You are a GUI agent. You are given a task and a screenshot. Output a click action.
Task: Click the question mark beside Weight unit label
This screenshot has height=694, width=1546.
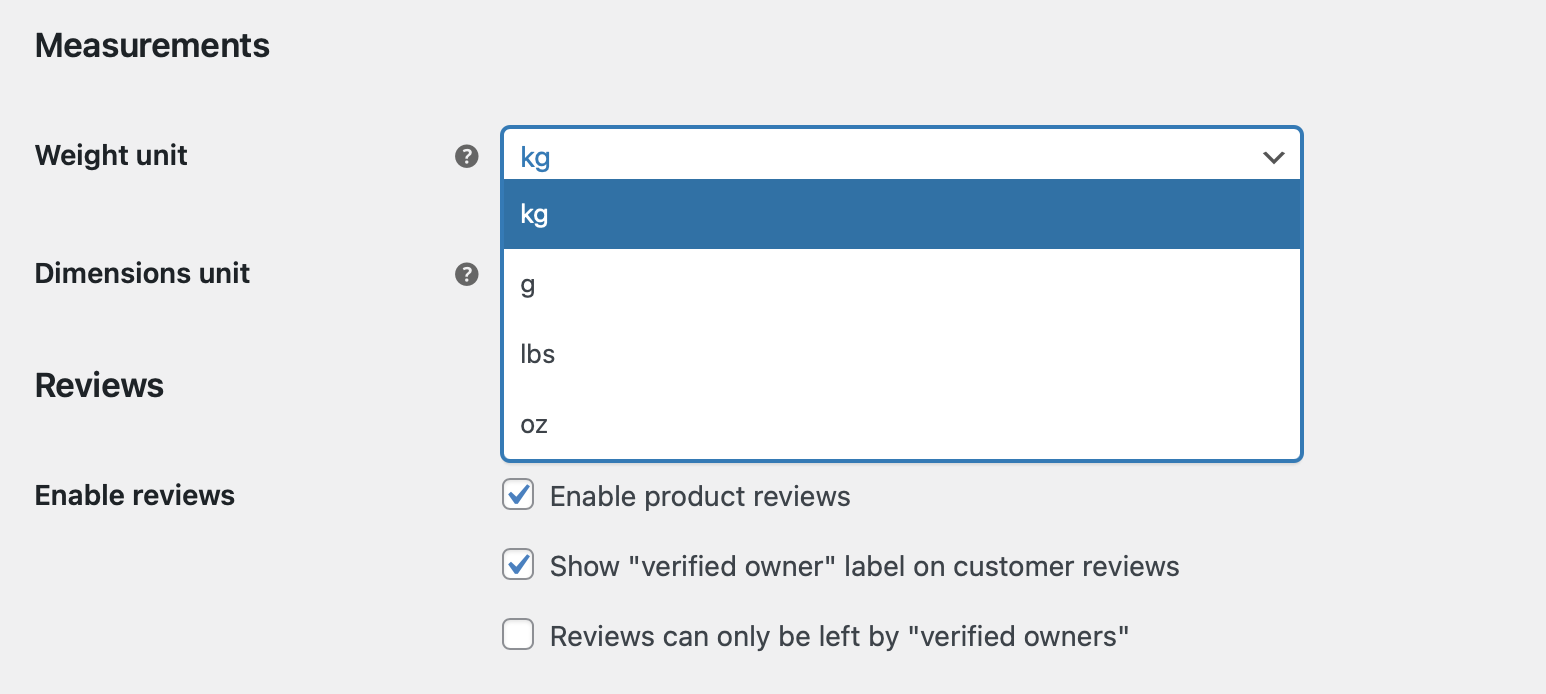point(466,156)
